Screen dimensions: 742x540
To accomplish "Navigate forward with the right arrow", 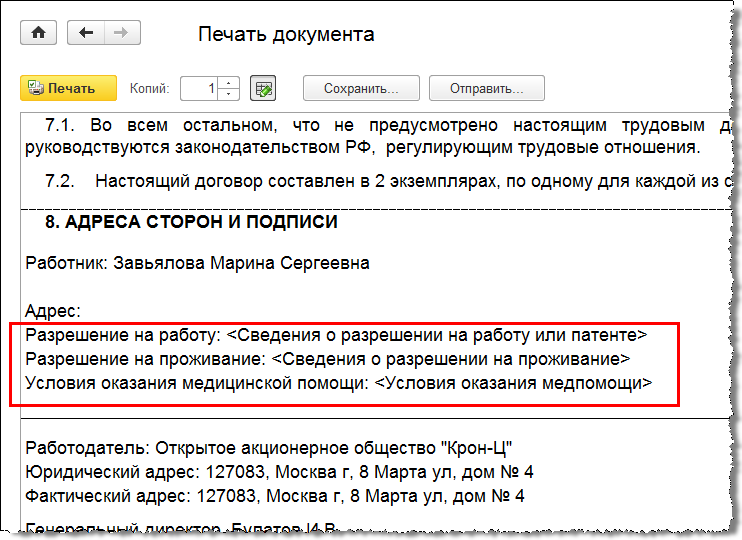I will [122, 33].
